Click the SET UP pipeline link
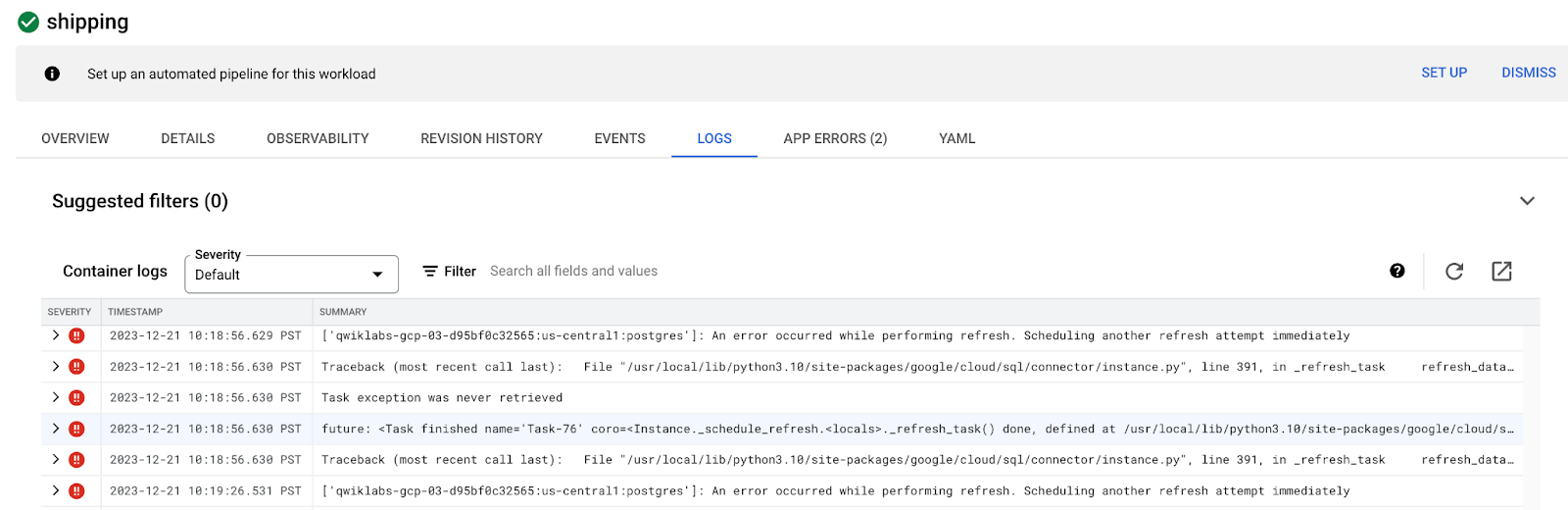 (1444, 73)
